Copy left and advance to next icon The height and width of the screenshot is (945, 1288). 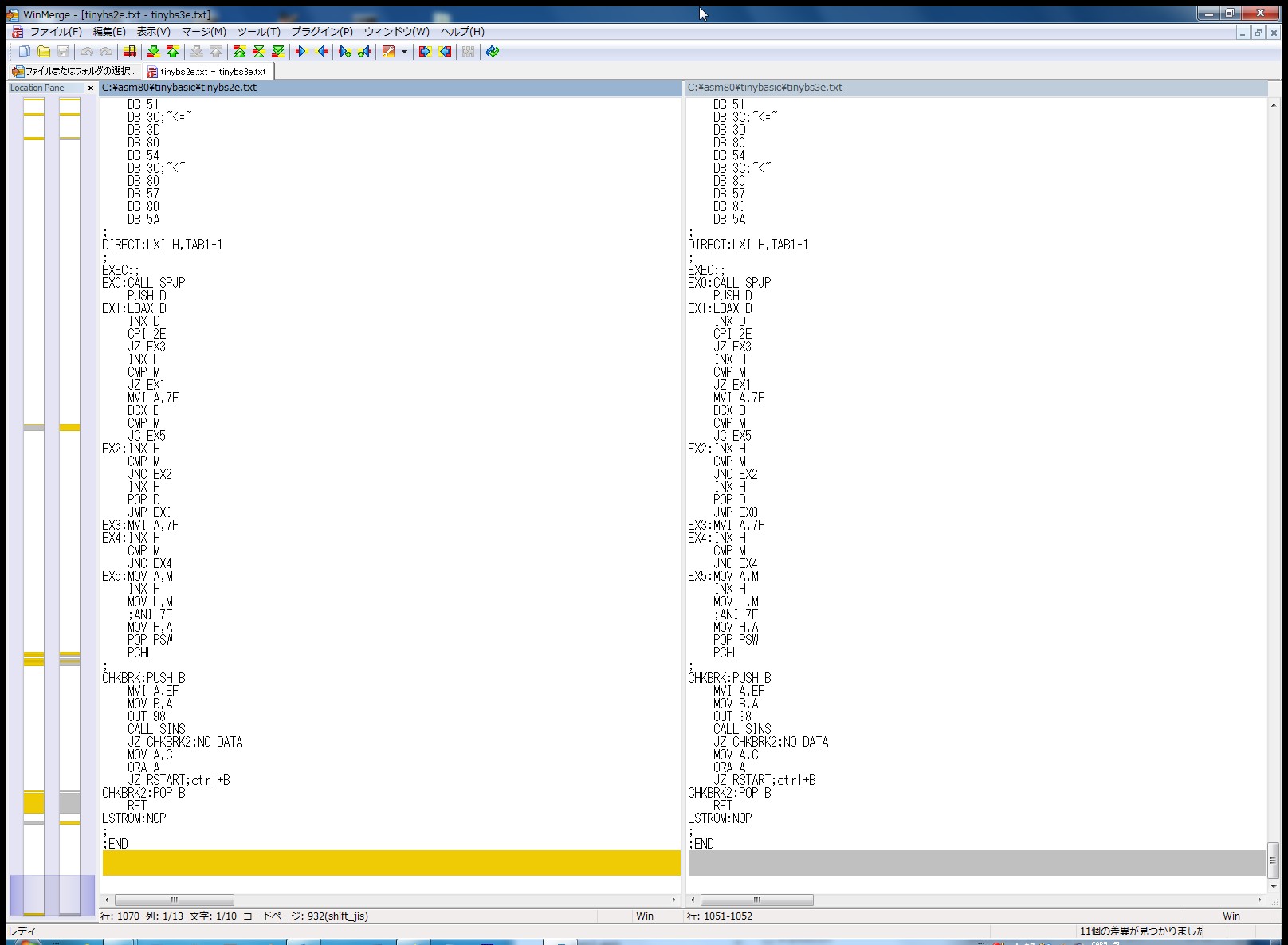[364, 52]
